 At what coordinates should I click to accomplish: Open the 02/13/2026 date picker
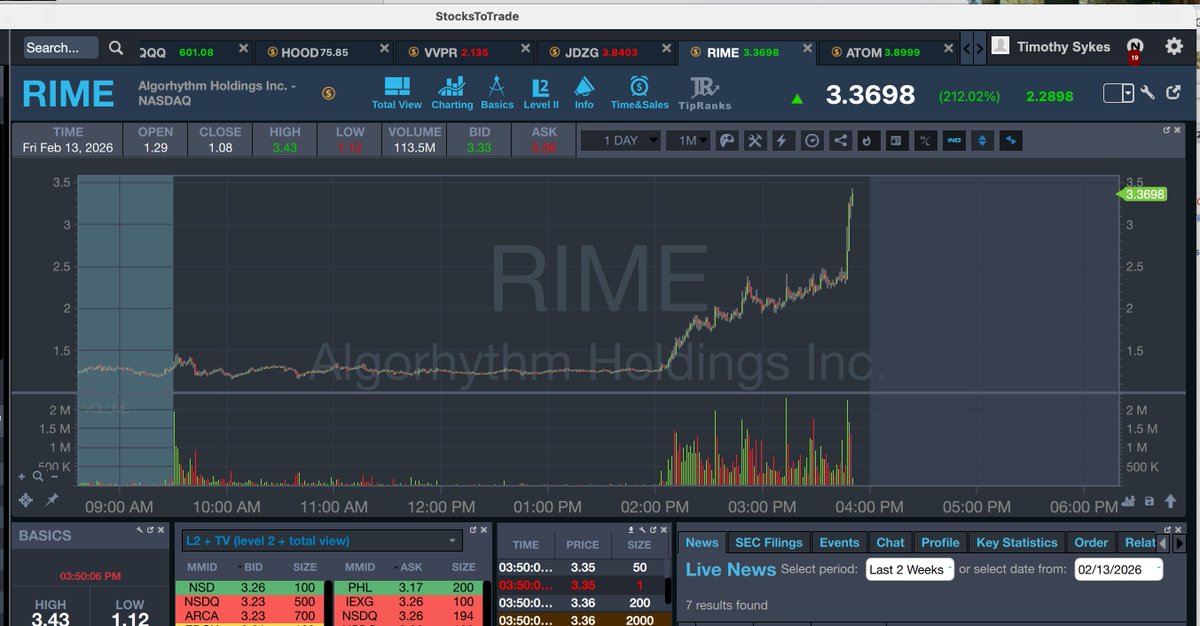pos(1119,569)
